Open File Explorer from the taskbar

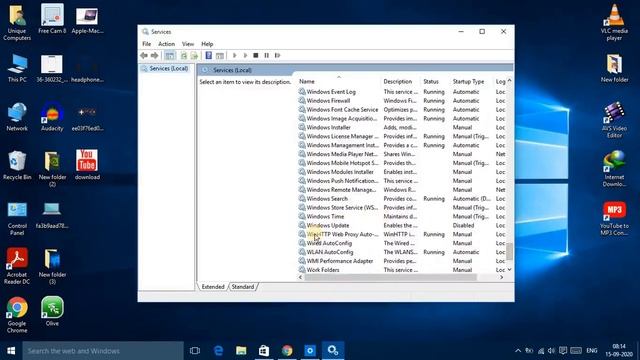coord(241,351)
